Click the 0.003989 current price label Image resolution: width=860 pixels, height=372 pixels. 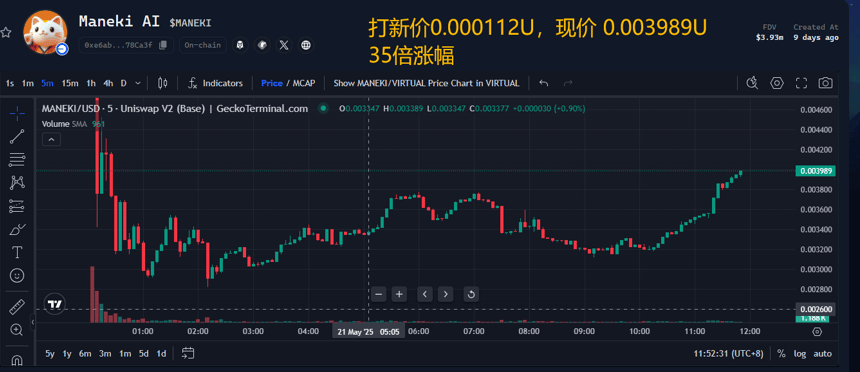click(x=816, y=171)
